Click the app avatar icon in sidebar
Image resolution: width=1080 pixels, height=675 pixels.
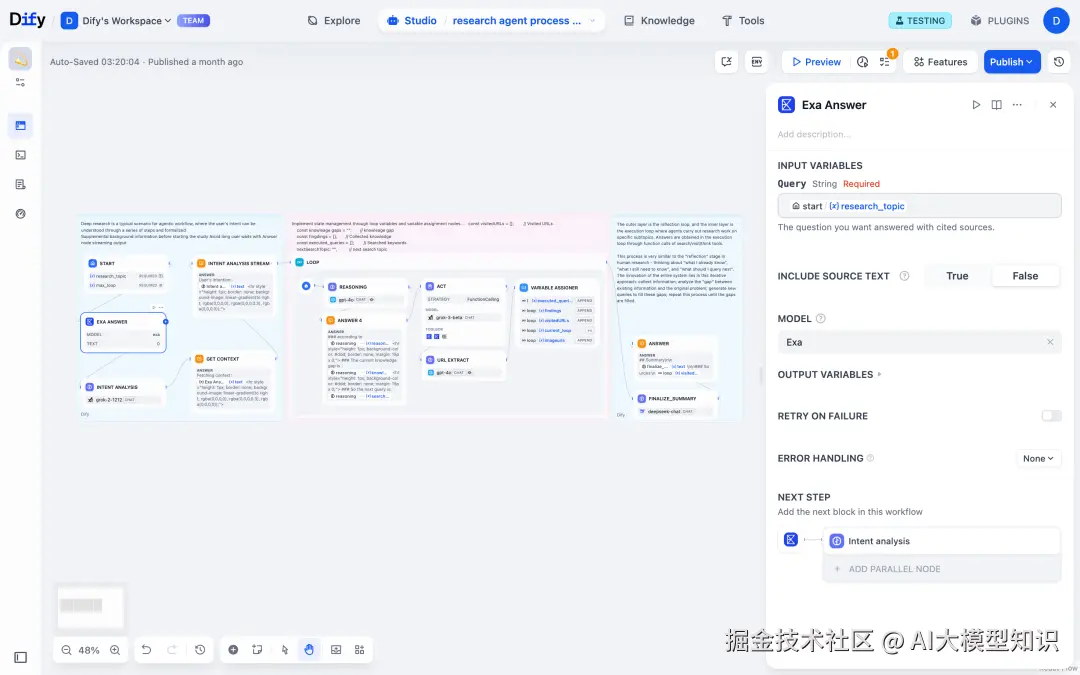pyautogui.click(x=21, y=59)
